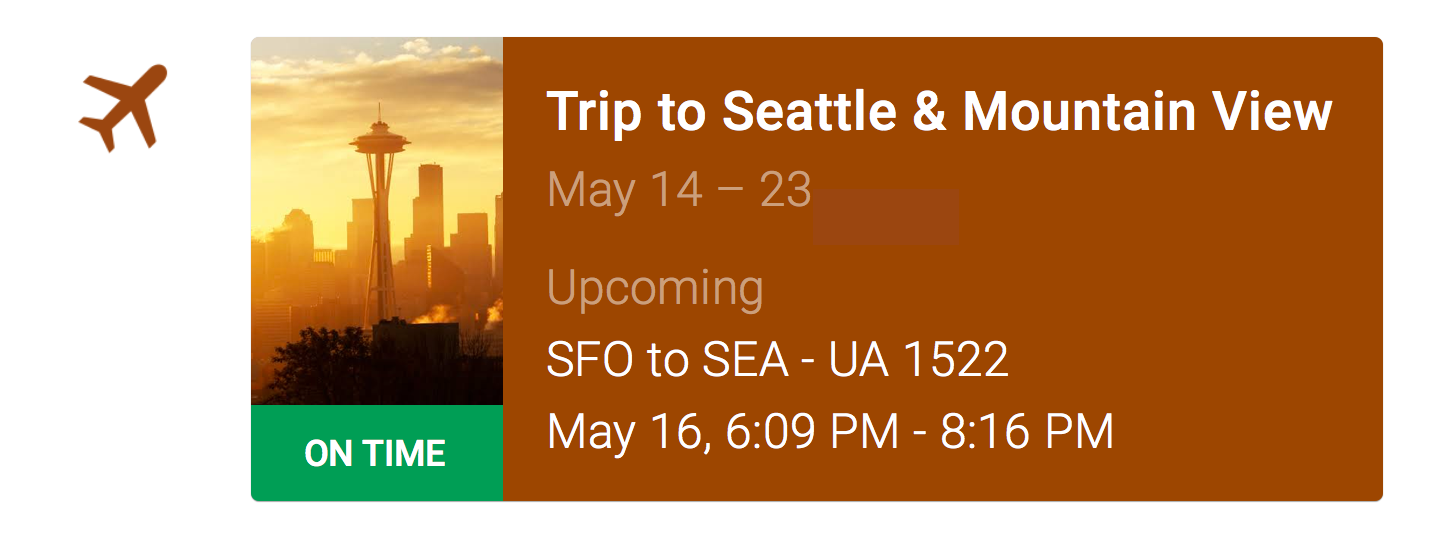The height and width of the screenshot is (543, 1440).
Task: Open the Trip to Seattle & Mountain View title
Action: click(x=939, y=111)
